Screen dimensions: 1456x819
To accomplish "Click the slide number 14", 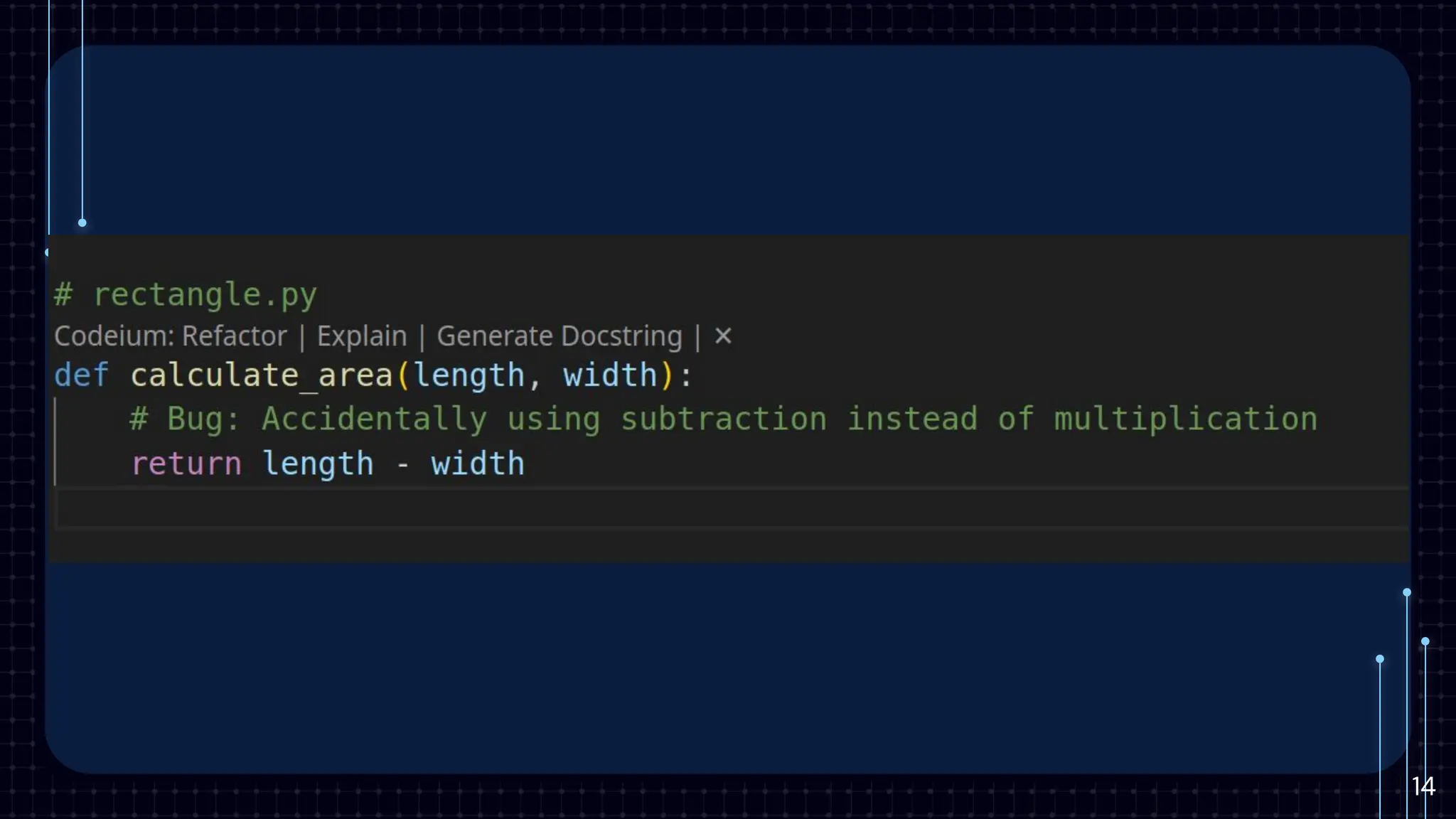I will click(1423, 786).
